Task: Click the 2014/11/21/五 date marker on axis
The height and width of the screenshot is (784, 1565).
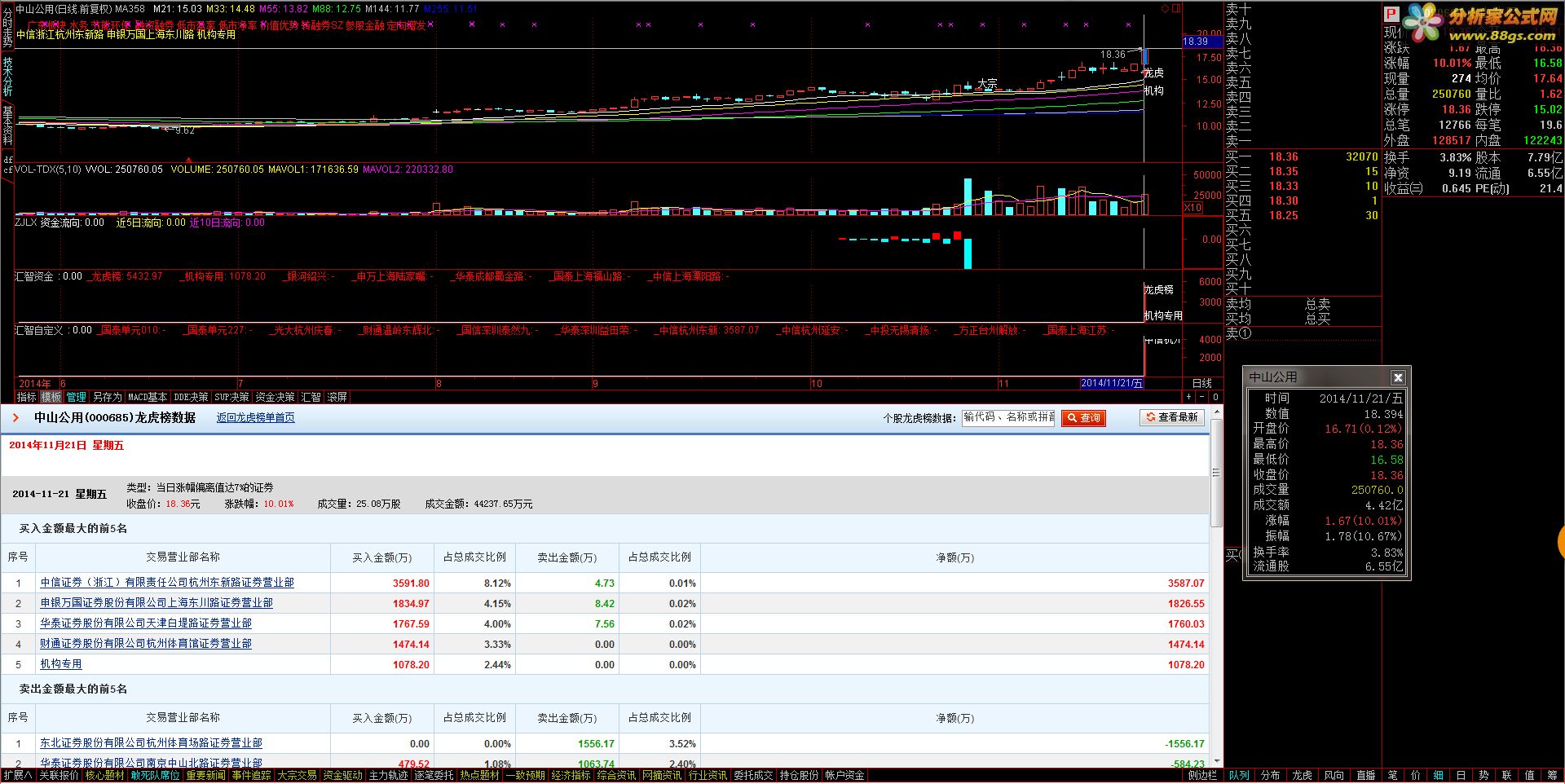Action: [1112, 383]
